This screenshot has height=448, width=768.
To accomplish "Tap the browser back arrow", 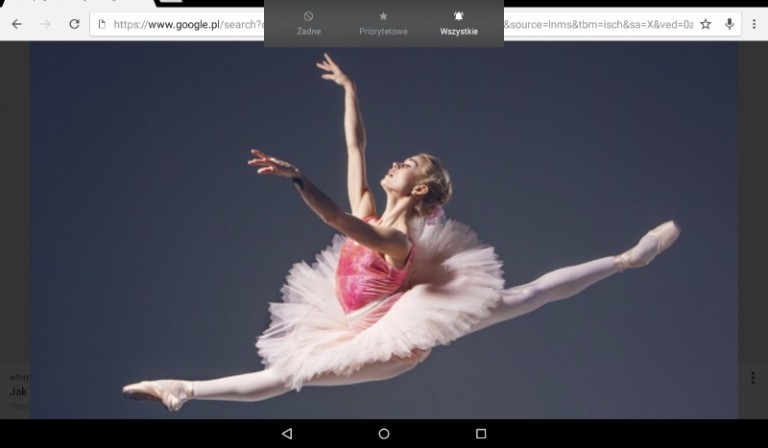I will pos(16,24).
